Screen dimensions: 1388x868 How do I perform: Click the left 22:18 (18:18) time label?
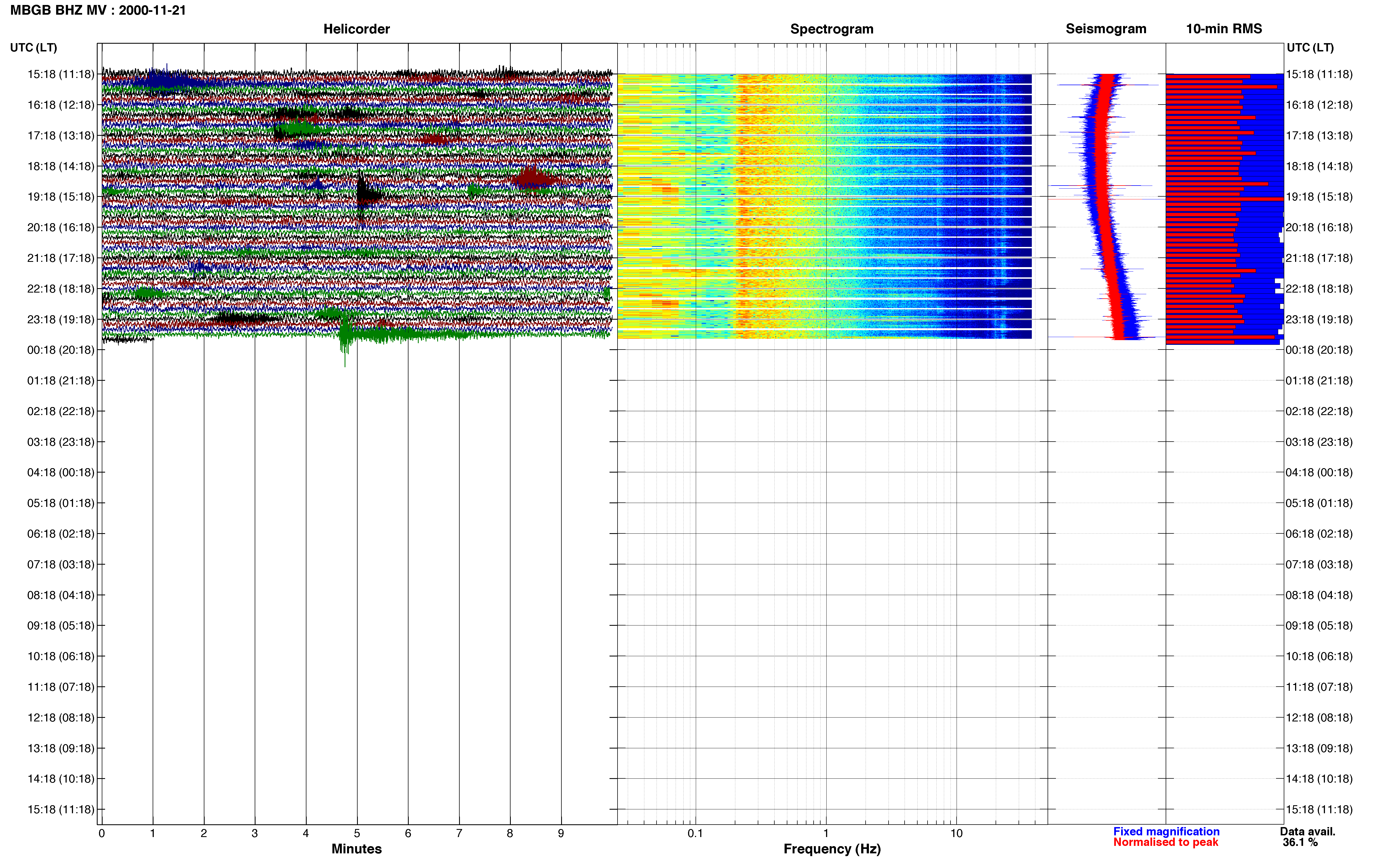pyautogui.click(x=61, y=289)
